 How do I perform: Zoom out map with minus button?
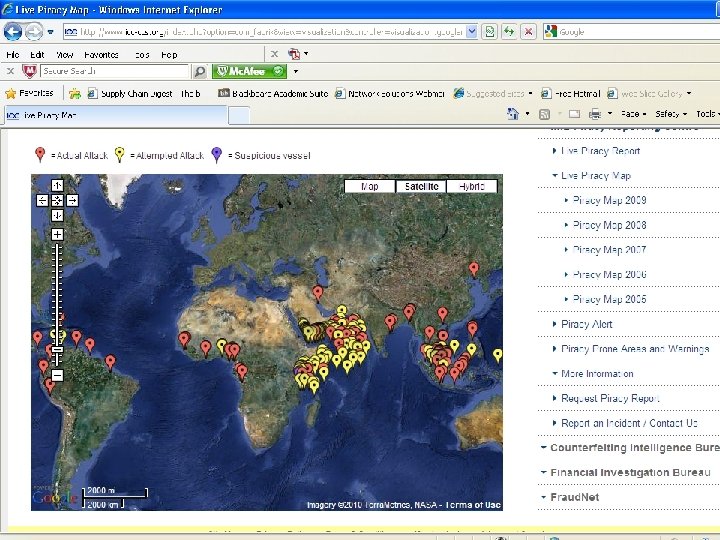(57, 375)
